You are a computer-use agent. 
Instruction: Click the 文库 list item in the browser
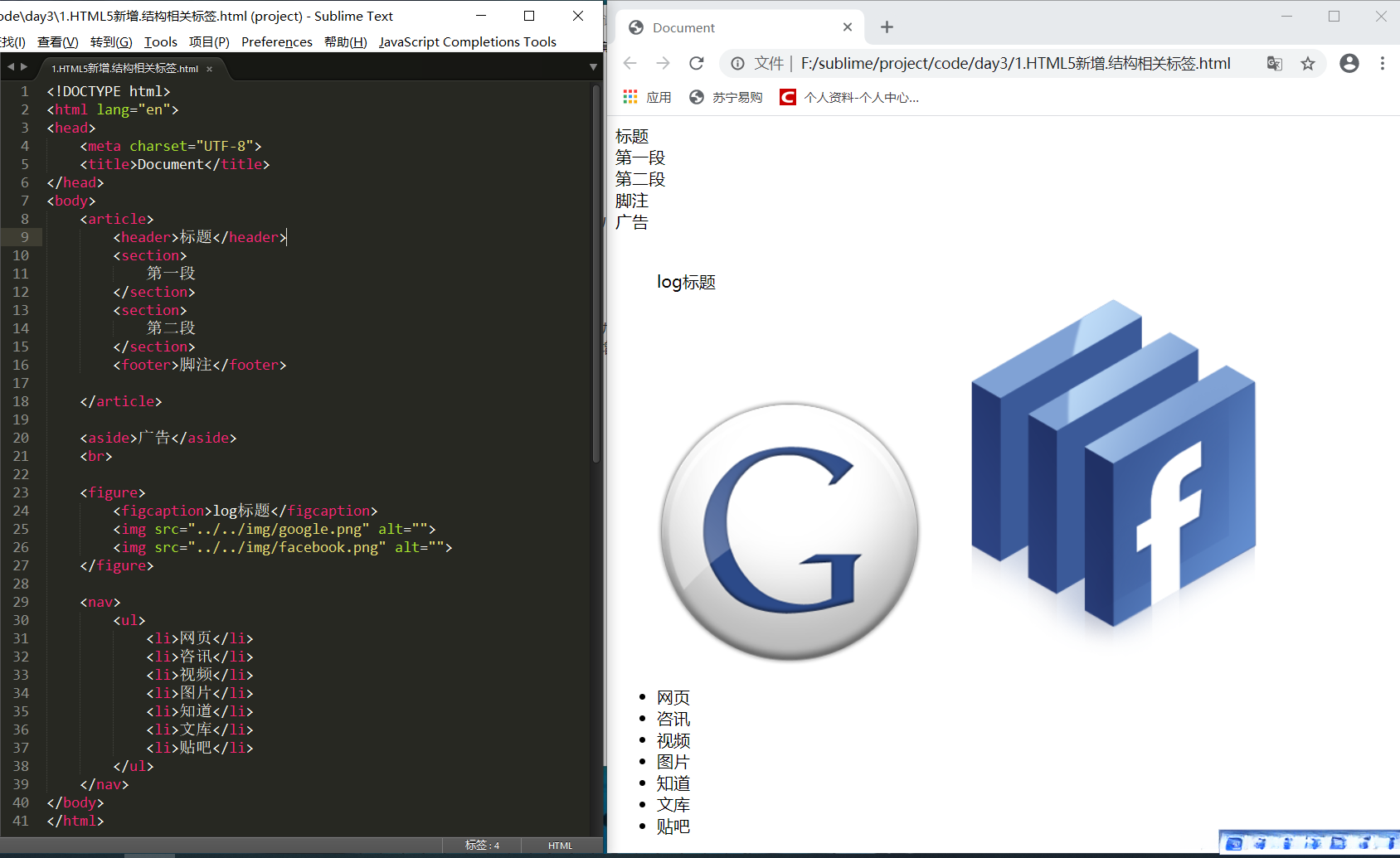pos(673,806)
